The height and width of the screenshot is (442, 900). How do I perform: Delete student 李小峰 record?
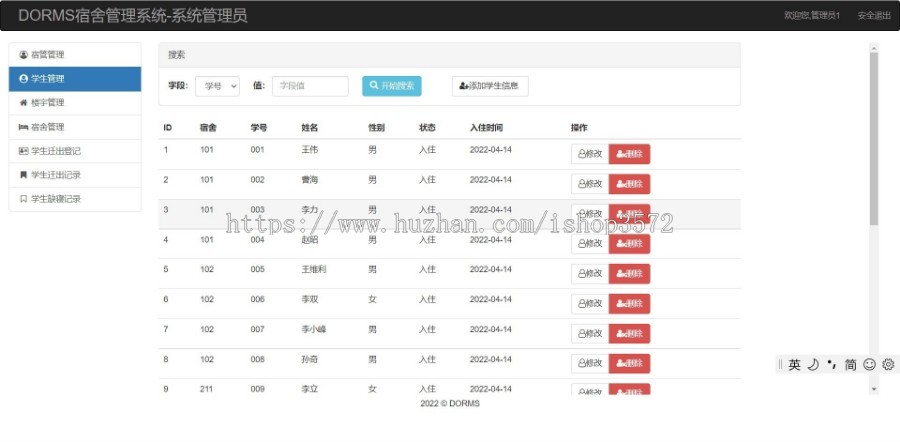tap(630, 334)
